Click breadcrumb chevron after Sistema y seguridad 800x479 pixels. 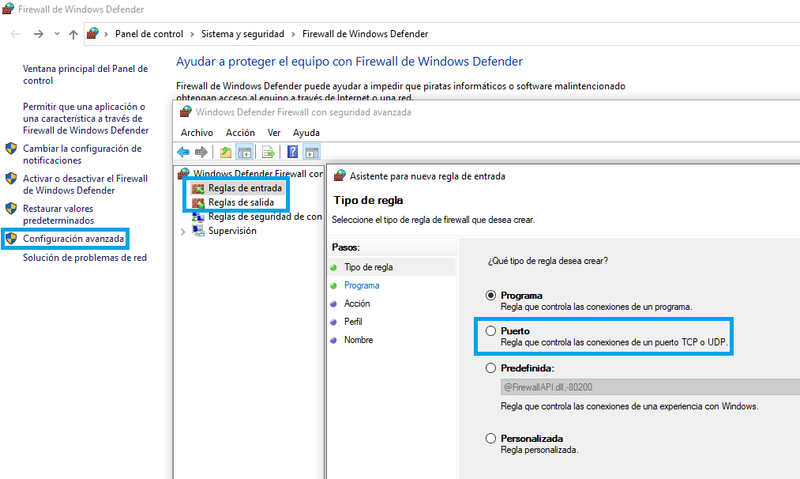pos(293,34)
